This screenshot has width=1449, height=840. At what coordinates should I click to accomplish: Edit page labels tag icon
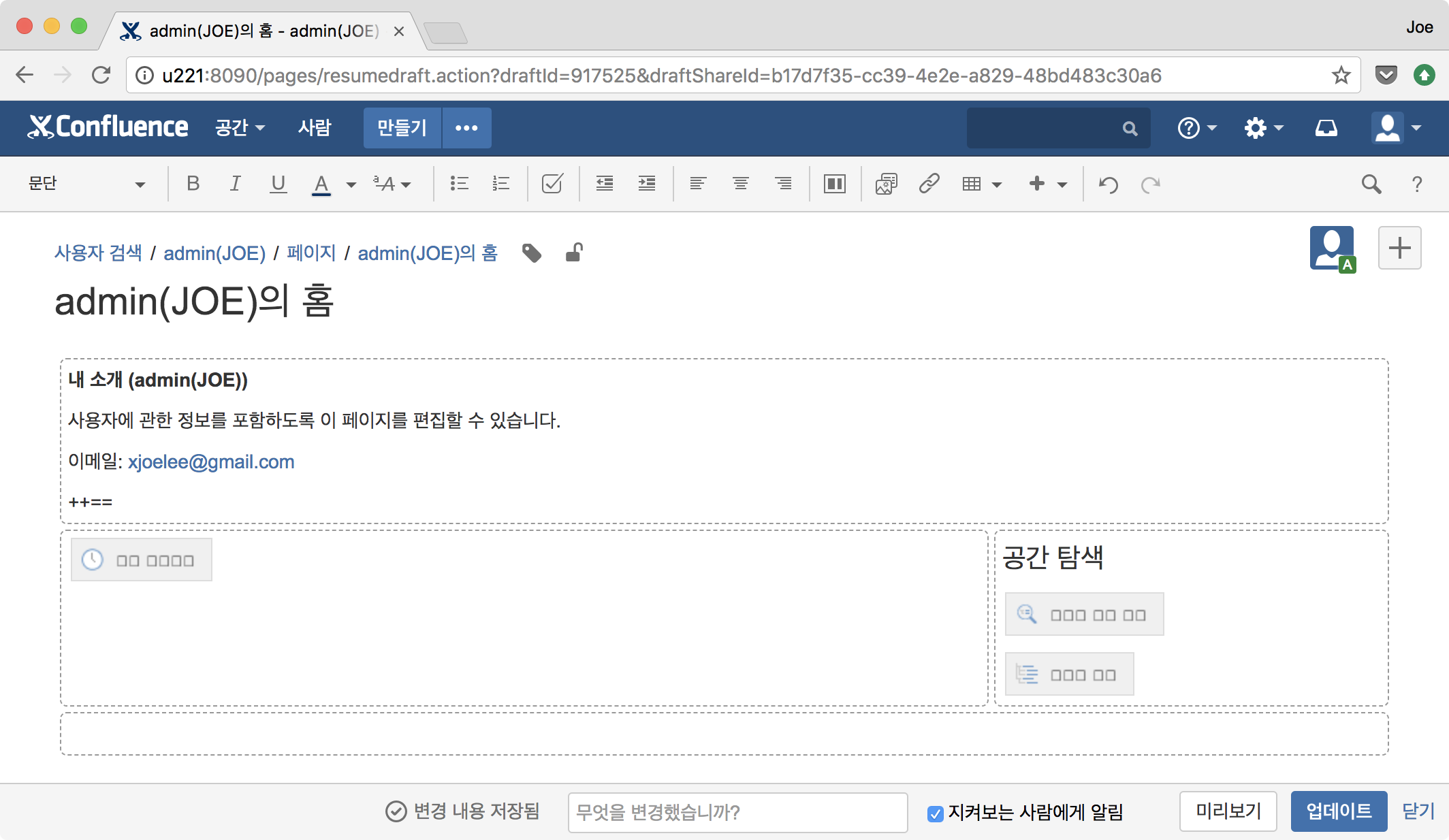tap(532, 253)
